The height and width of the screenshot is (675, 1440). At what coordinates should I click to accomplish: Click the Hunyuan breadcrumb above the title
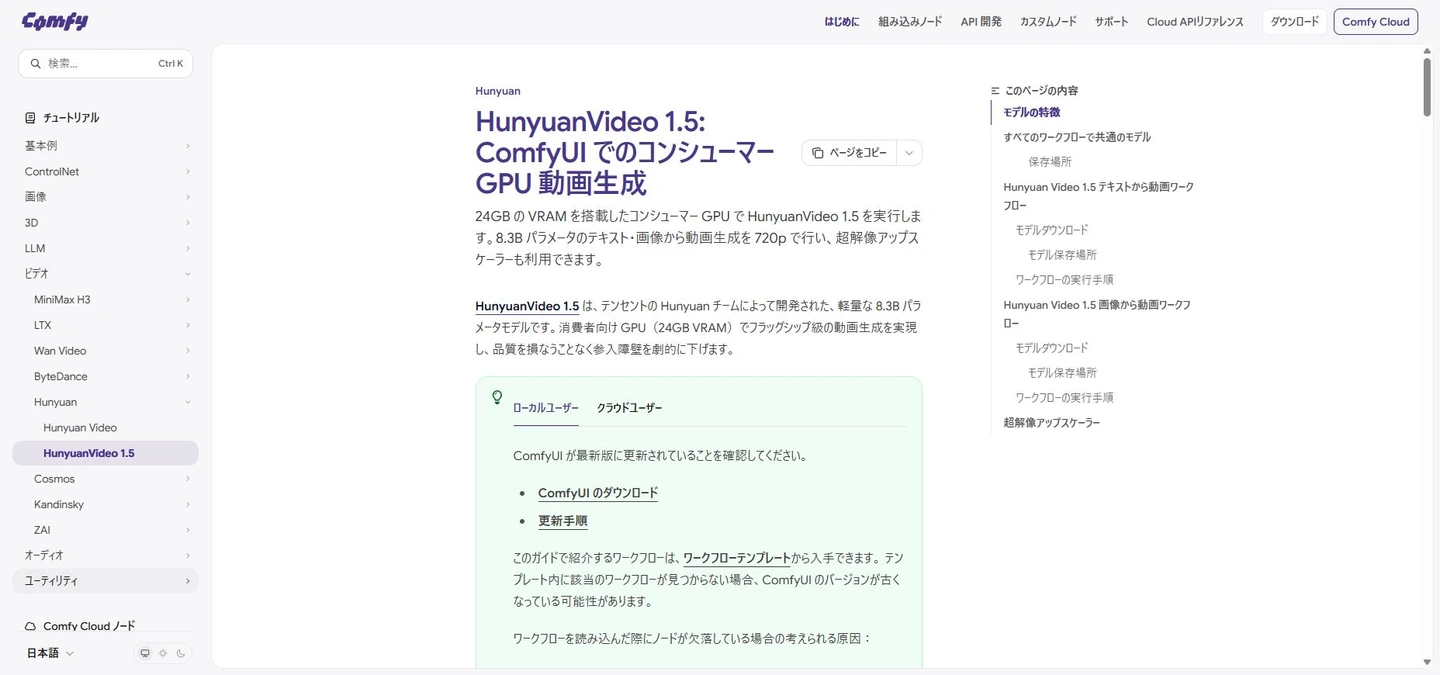498,91
